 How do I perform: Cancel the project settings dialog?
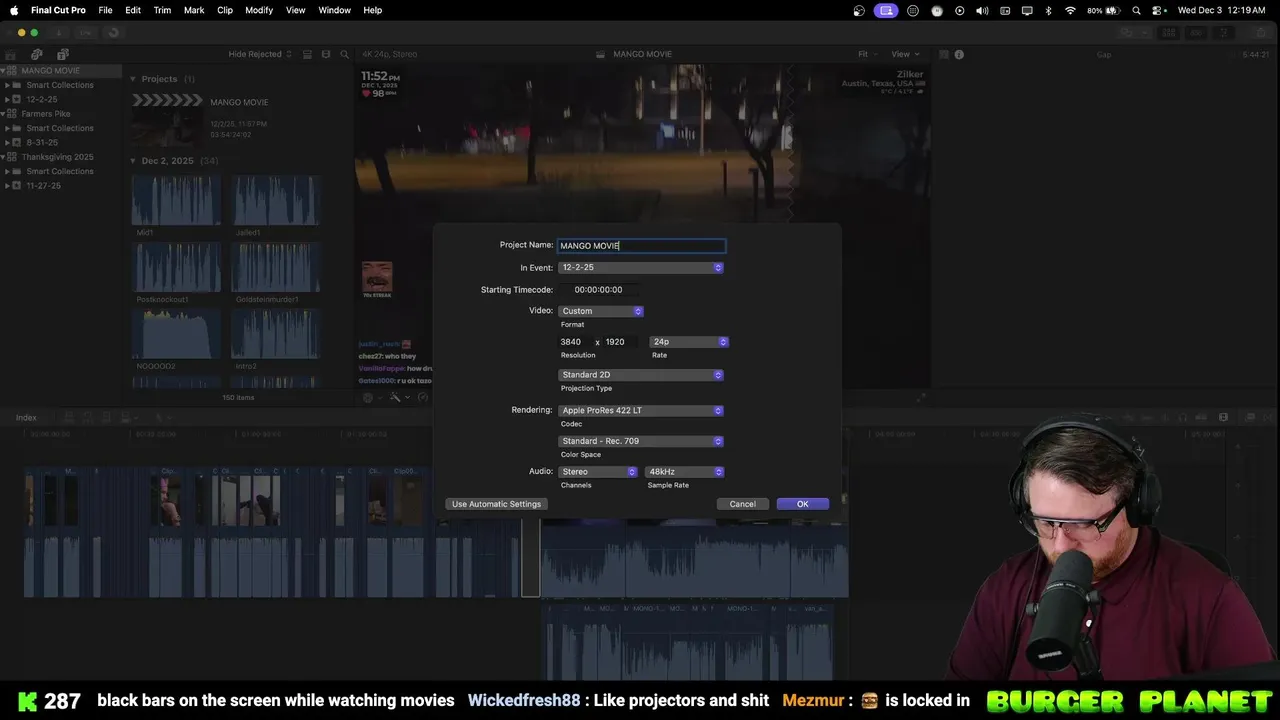742,504
